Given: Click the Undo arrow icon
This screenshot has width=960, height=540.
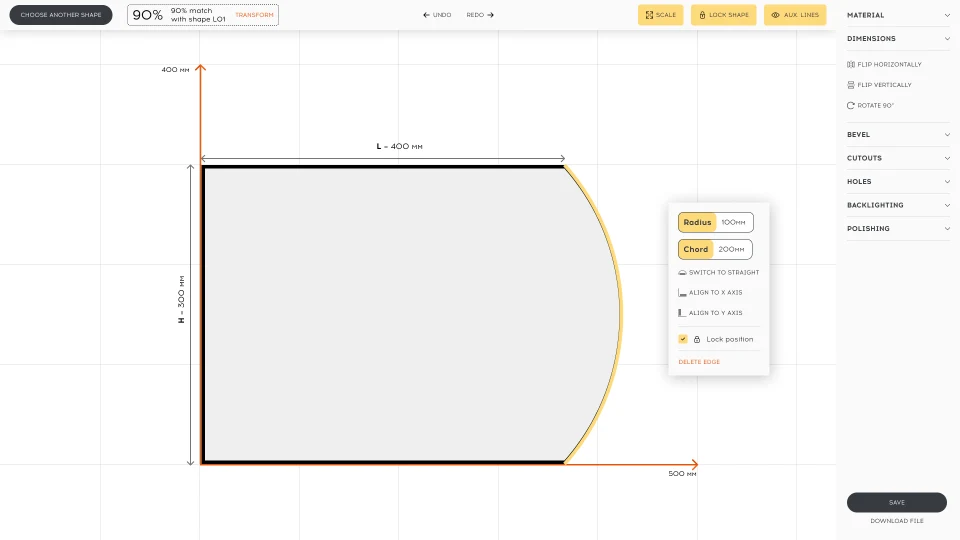Looking at the screenshot, I should [x=426, y=15].
